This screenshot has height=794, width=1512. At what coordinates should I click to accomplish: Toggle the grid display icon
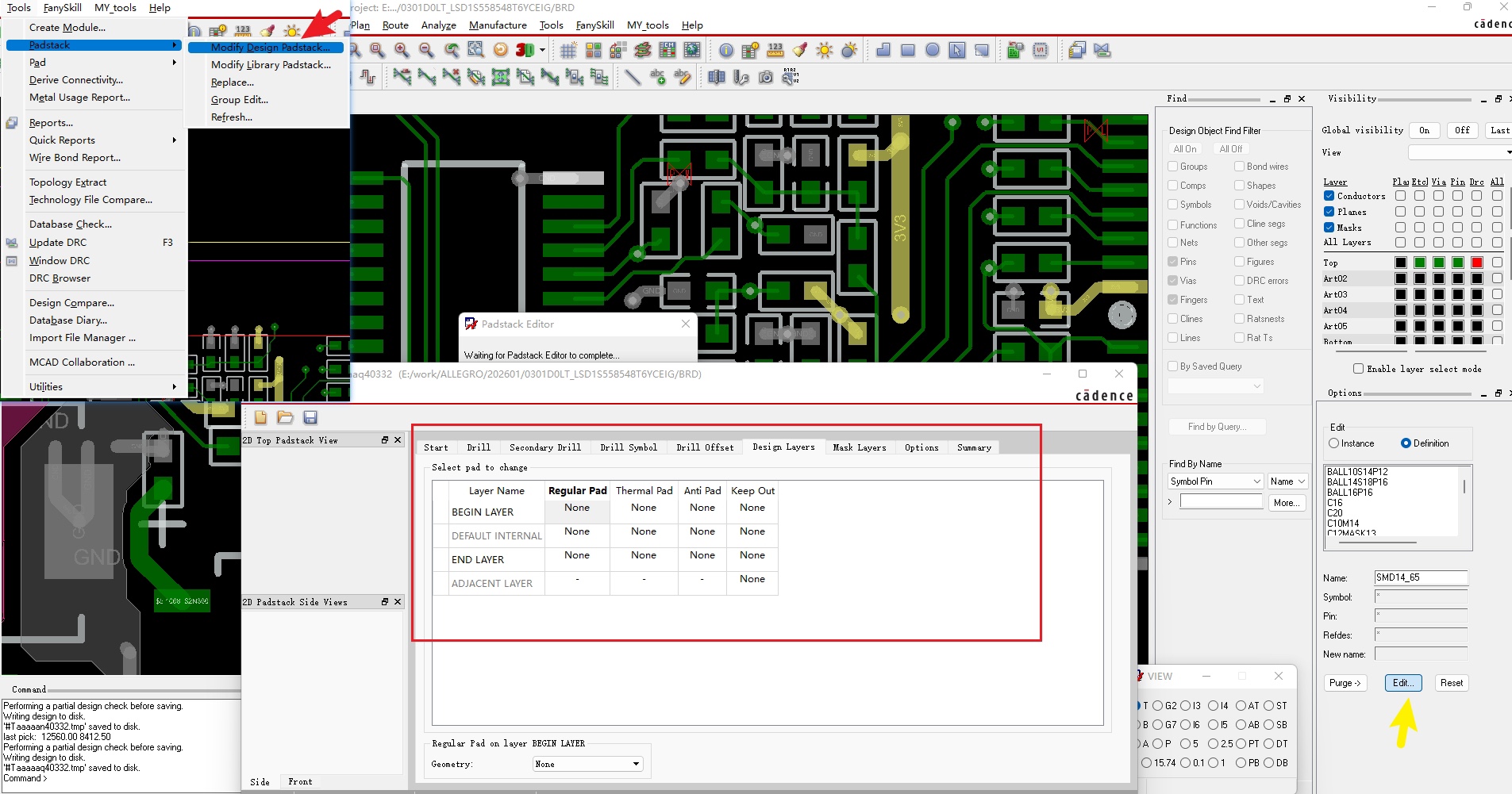tap(568, 51)
